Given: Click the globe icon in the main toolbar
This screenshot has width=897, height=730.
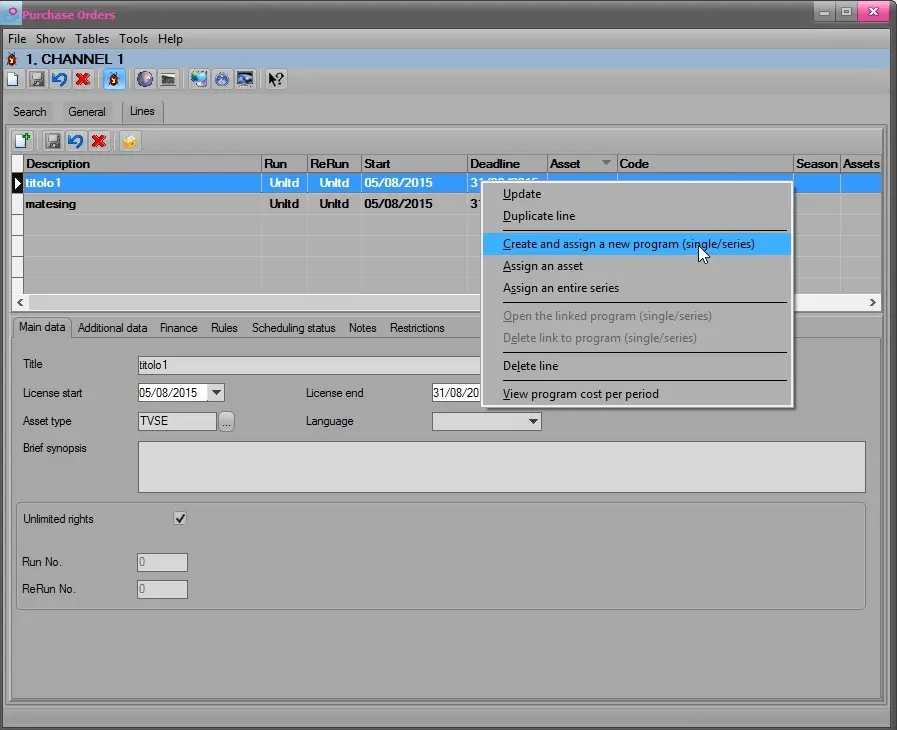Looking at the screenshot, I should (145, 80).
